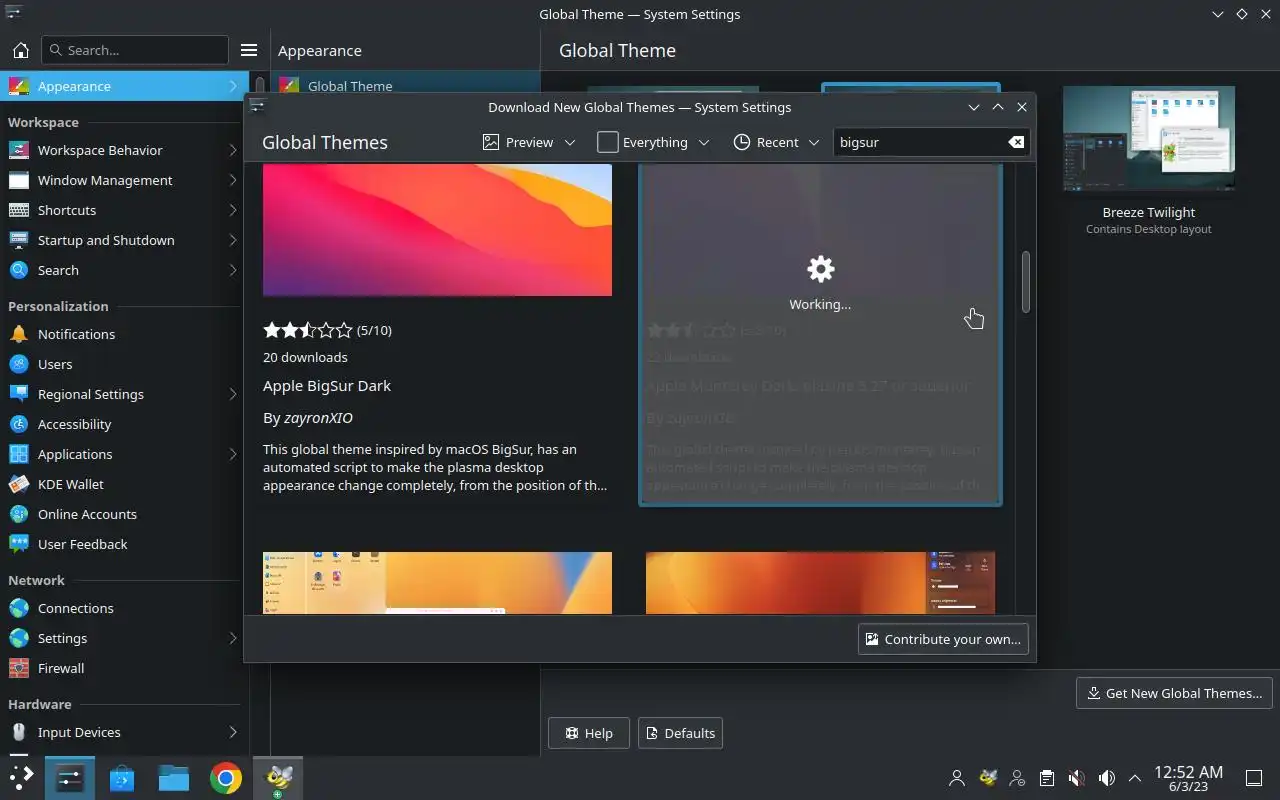Click the clipboard icon in system tray
The width and height of the screenshot is (1280, 800).
click(x=1047, y=777)
